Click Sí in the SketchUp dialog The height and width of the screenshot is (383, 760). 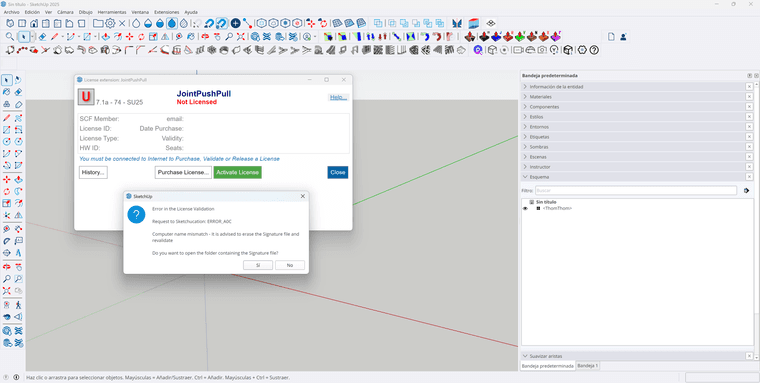point(258,265)
